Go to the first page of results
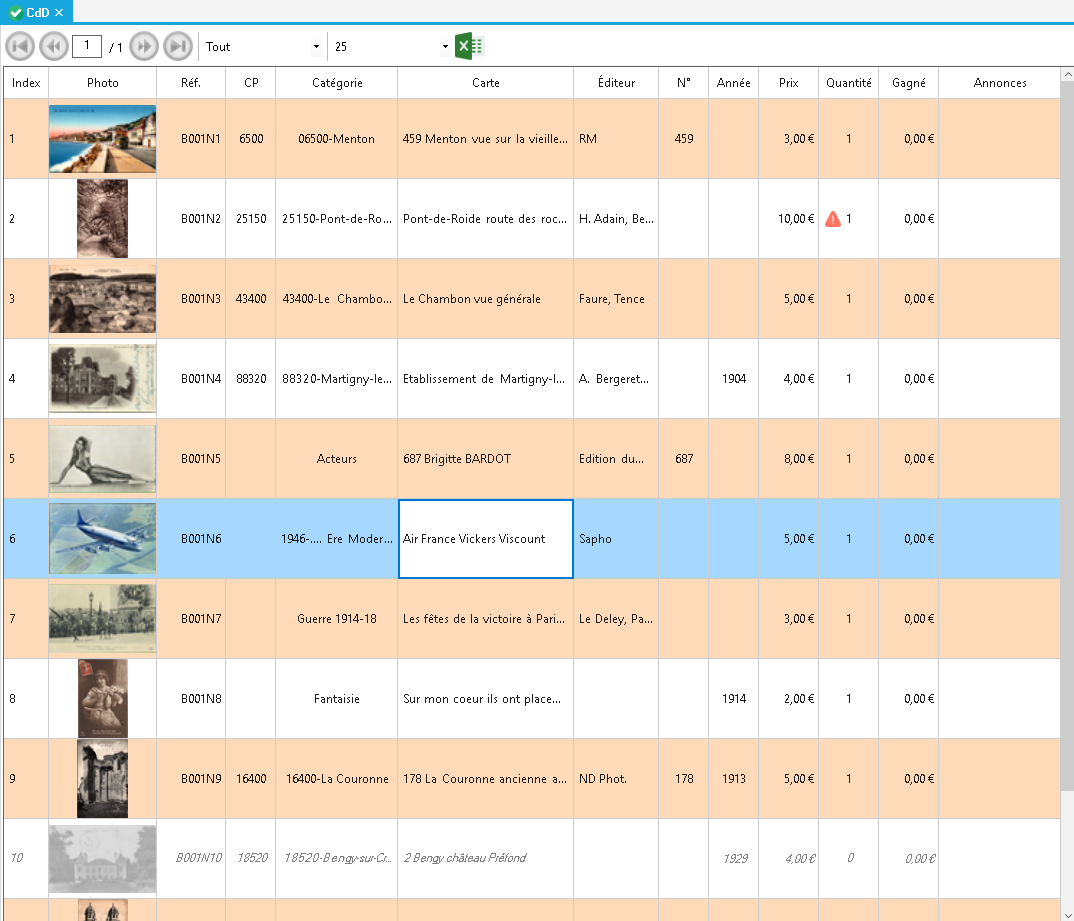 [20, 46]
